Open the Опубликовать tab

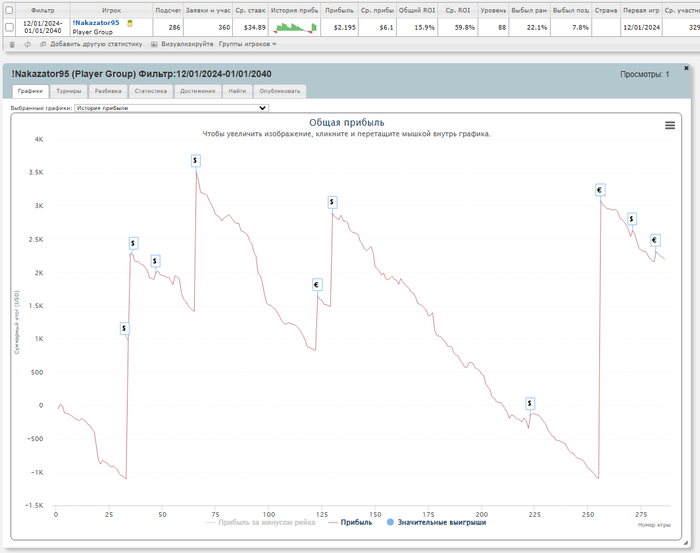pyautogui.click(x=280, y=91)
